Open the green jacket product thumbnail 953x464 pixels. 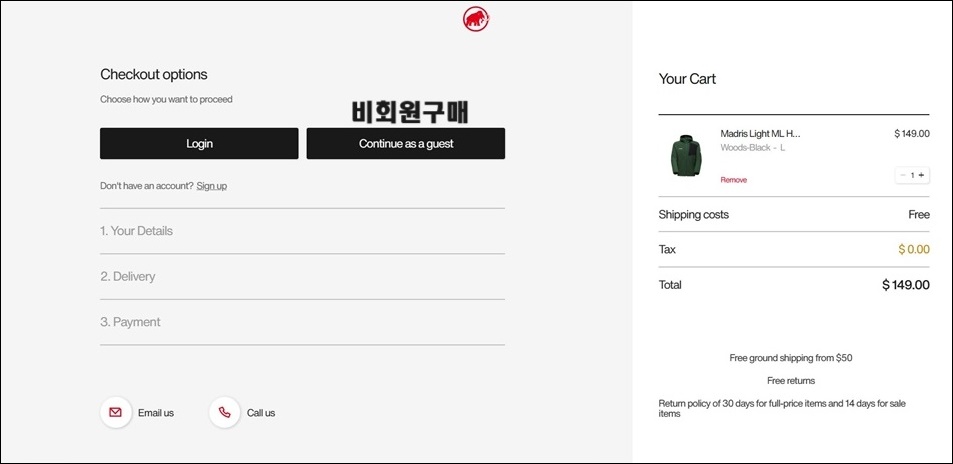tap(687, 156)
